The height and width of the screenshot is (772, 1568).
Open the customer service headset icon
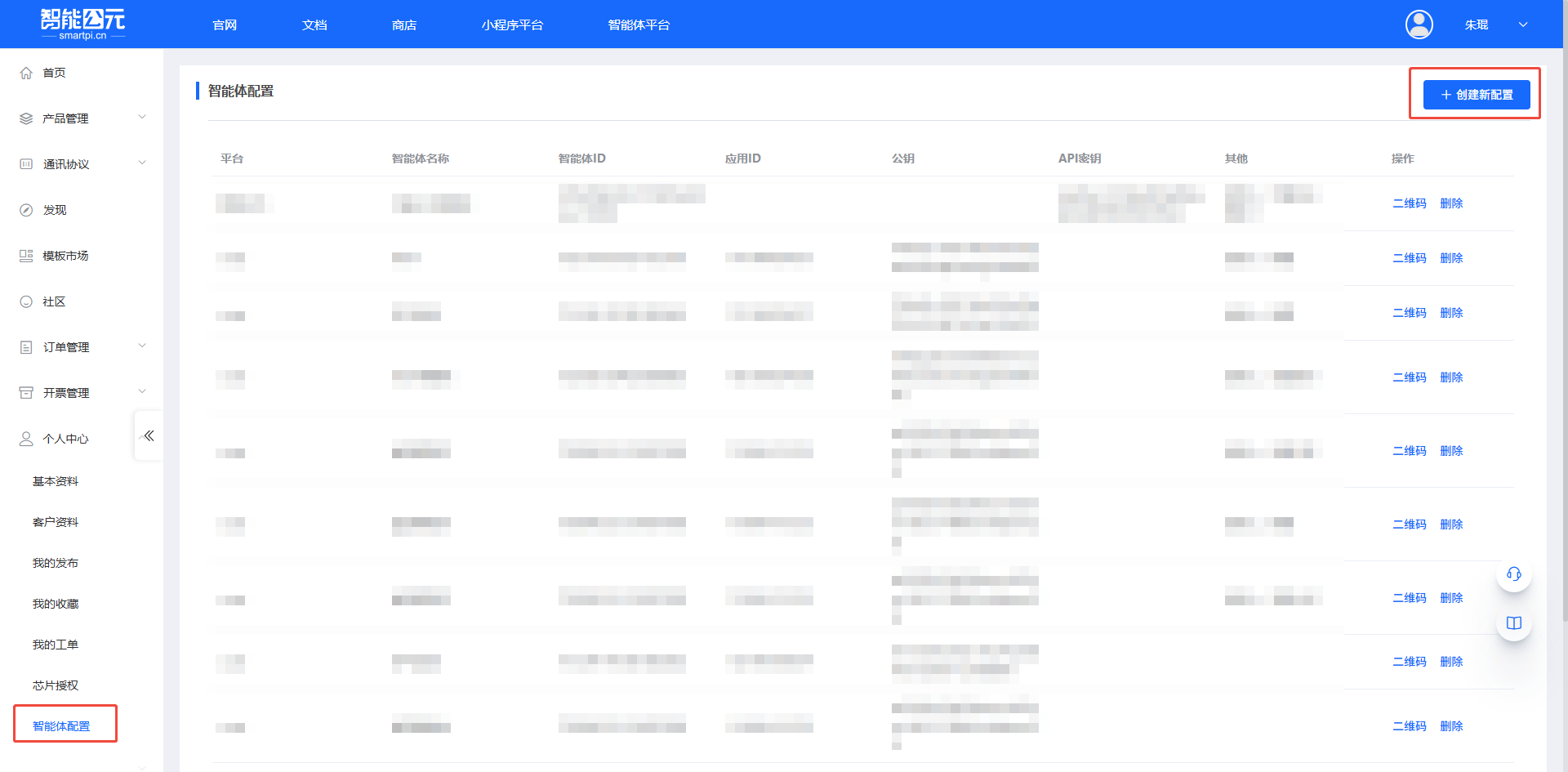pyautogui.click(x=1513, y=574)
